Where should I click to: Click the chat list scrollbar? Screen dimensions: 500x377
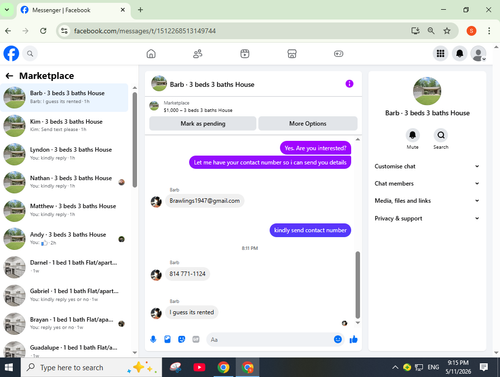(x=135, y=140)
